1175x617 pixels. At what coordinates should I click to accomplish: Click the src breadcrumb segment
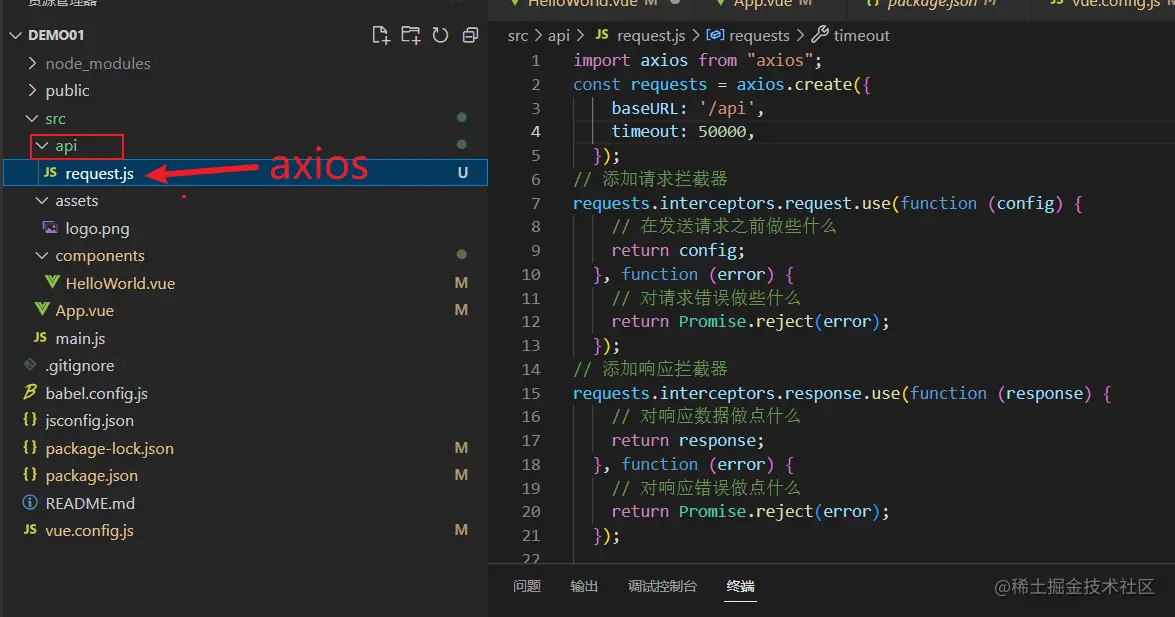(x=518, y=35)
